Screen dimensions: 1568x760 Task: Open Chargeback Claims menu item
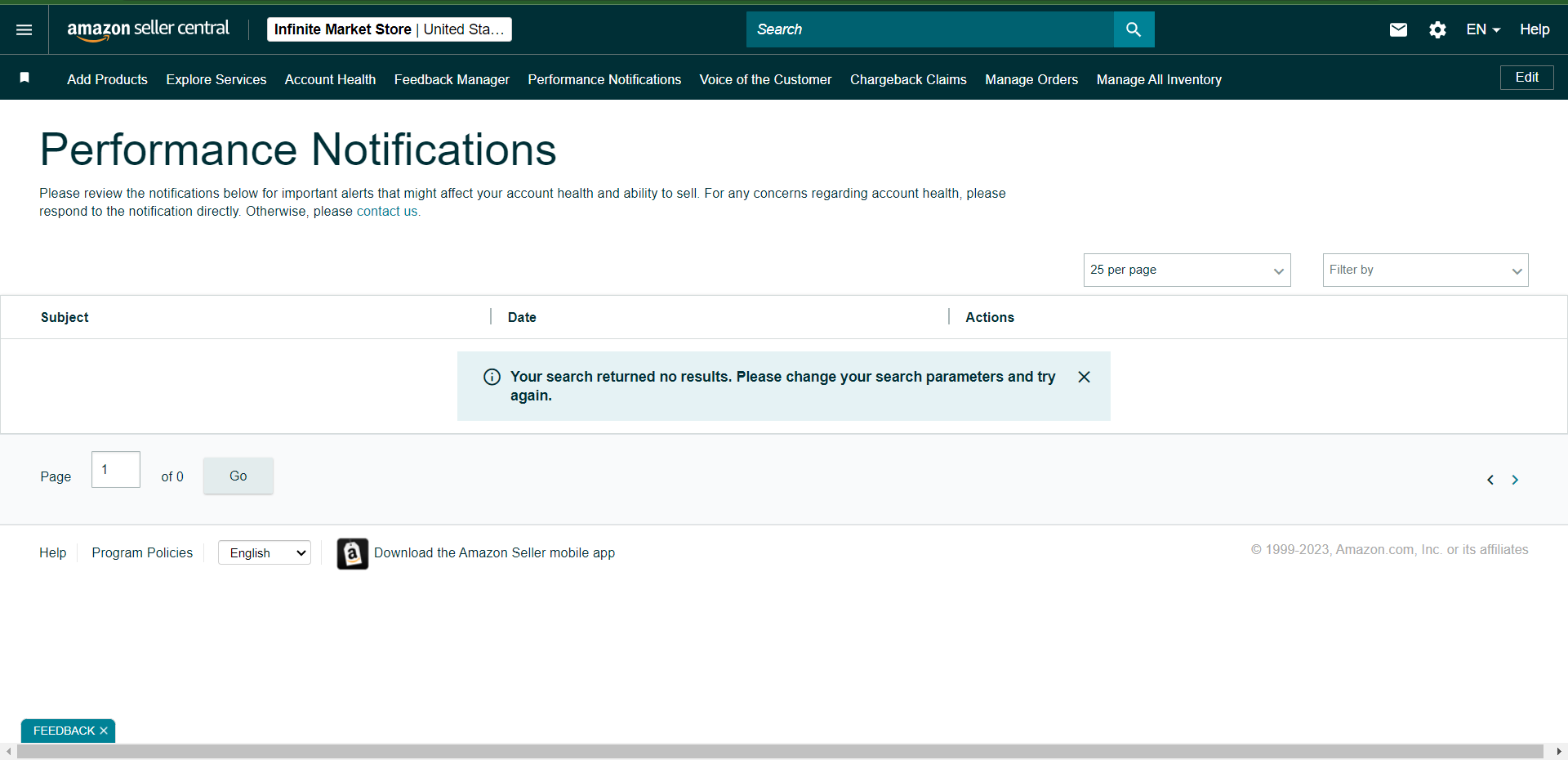(x=908, y=79)
